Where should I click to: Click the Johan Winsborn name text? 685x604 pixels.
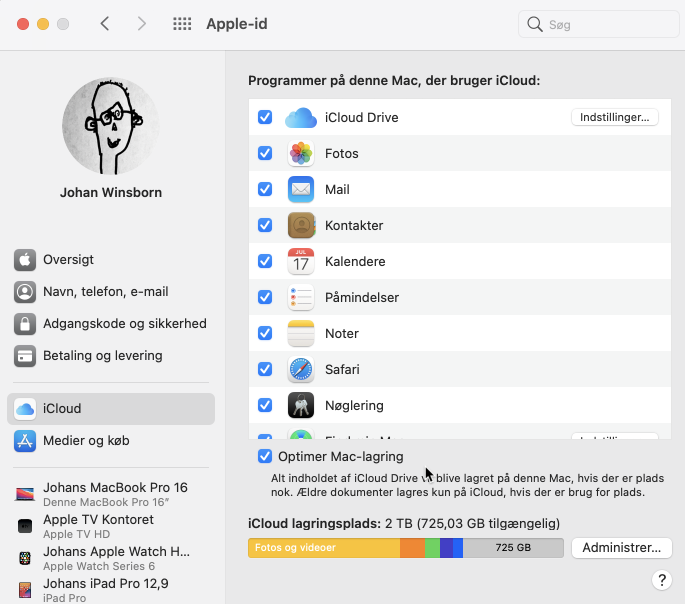pyautogui.click(x=111, y=193)
